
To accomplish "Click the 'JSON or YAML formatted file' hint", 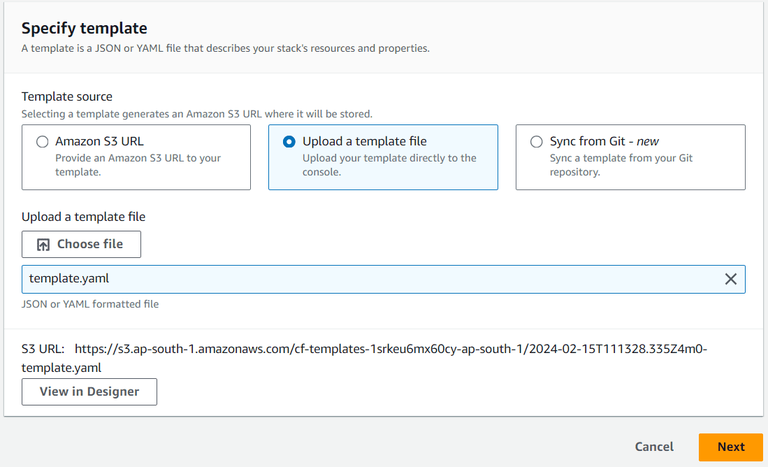I will 90,304.
